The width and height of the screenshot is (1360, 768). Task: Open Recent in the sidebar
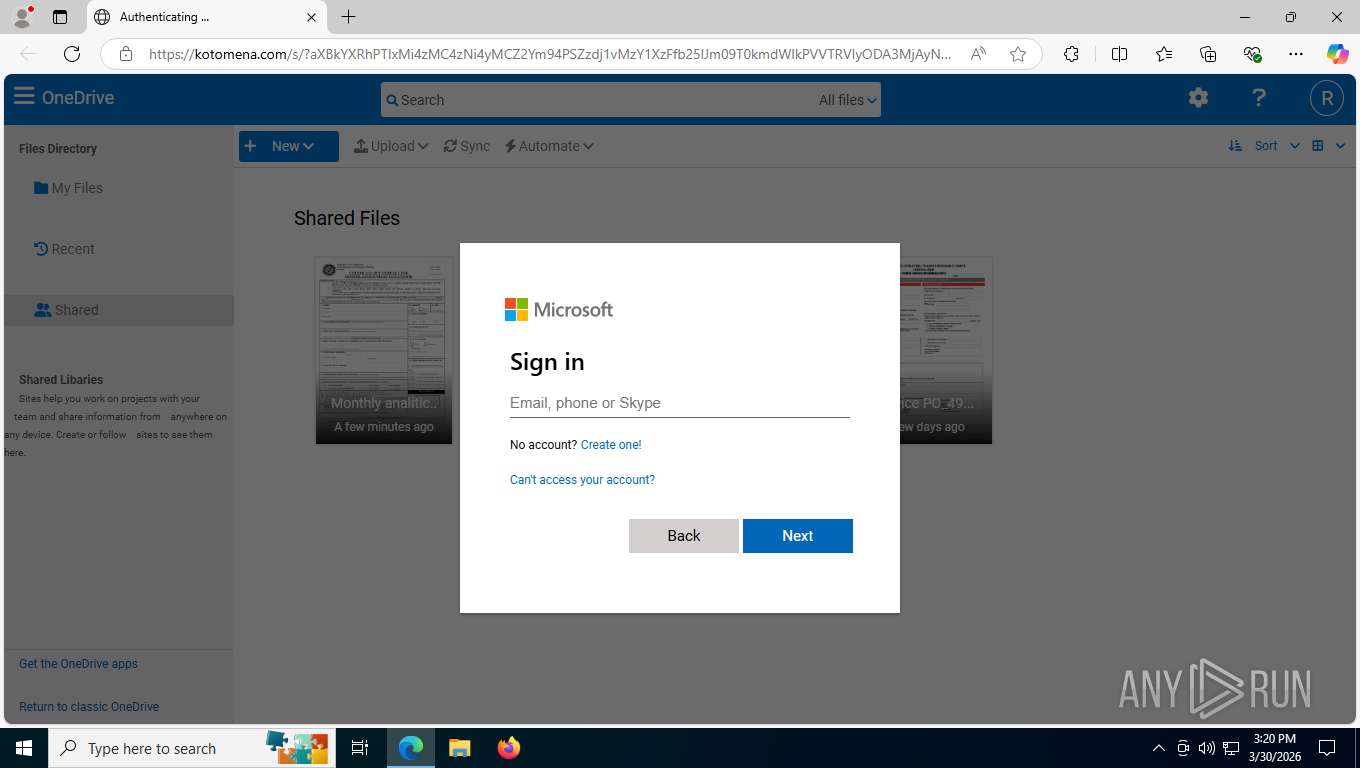click(x=64, y=249)
